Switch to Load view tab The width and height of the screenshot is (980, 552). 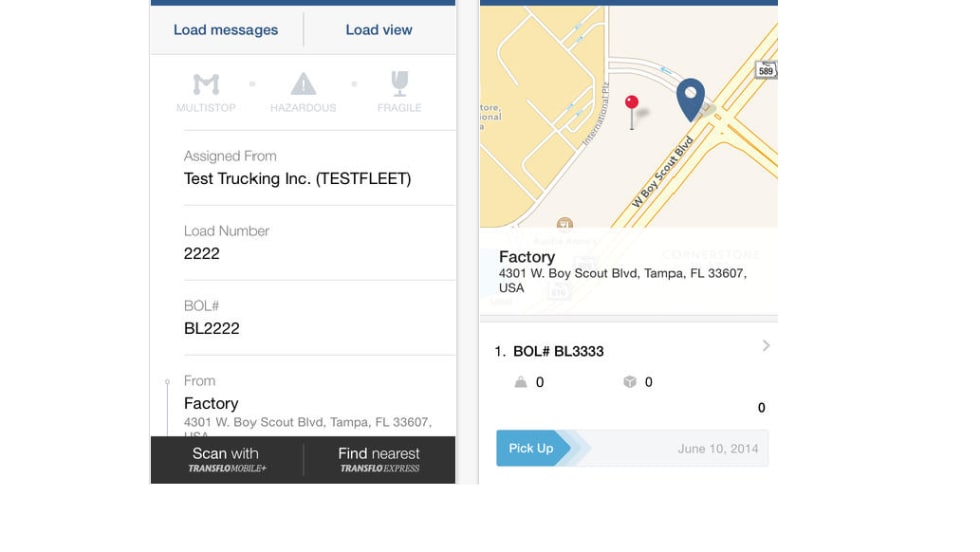[379, 30]
